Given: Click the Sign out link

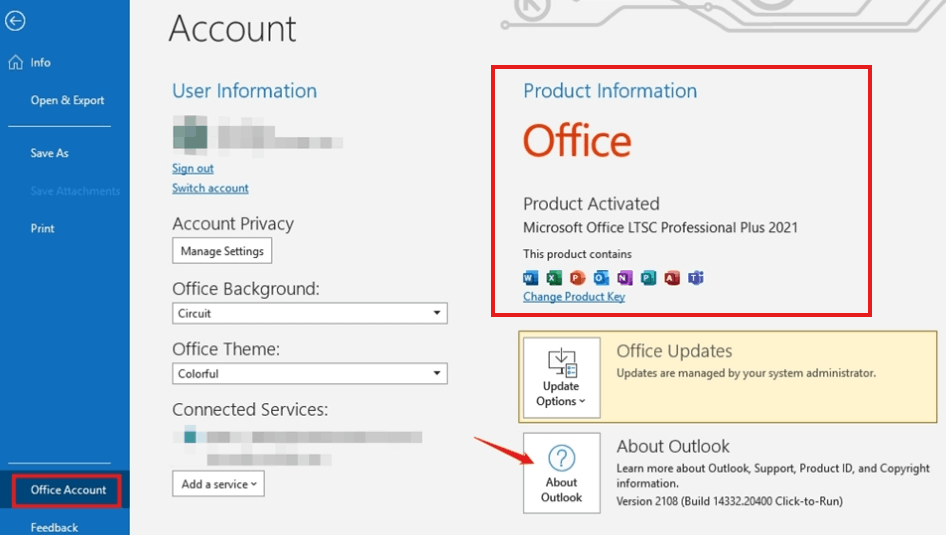Looking at the screenshot, I should pyautogui.click(x=192, y=168).
